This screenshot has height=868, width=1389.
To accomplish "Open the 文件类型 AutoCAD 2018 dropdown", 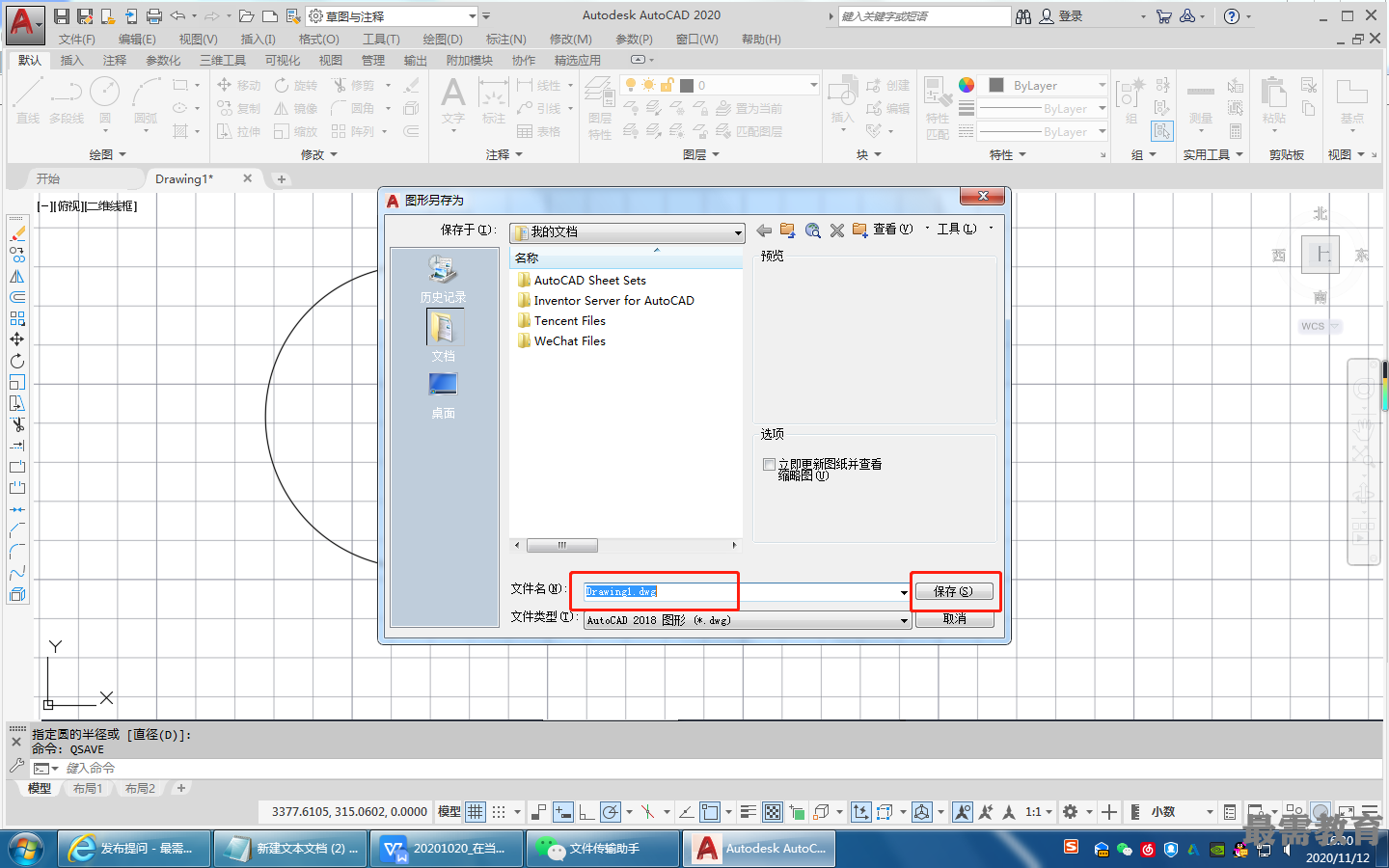I will point(747,620).
